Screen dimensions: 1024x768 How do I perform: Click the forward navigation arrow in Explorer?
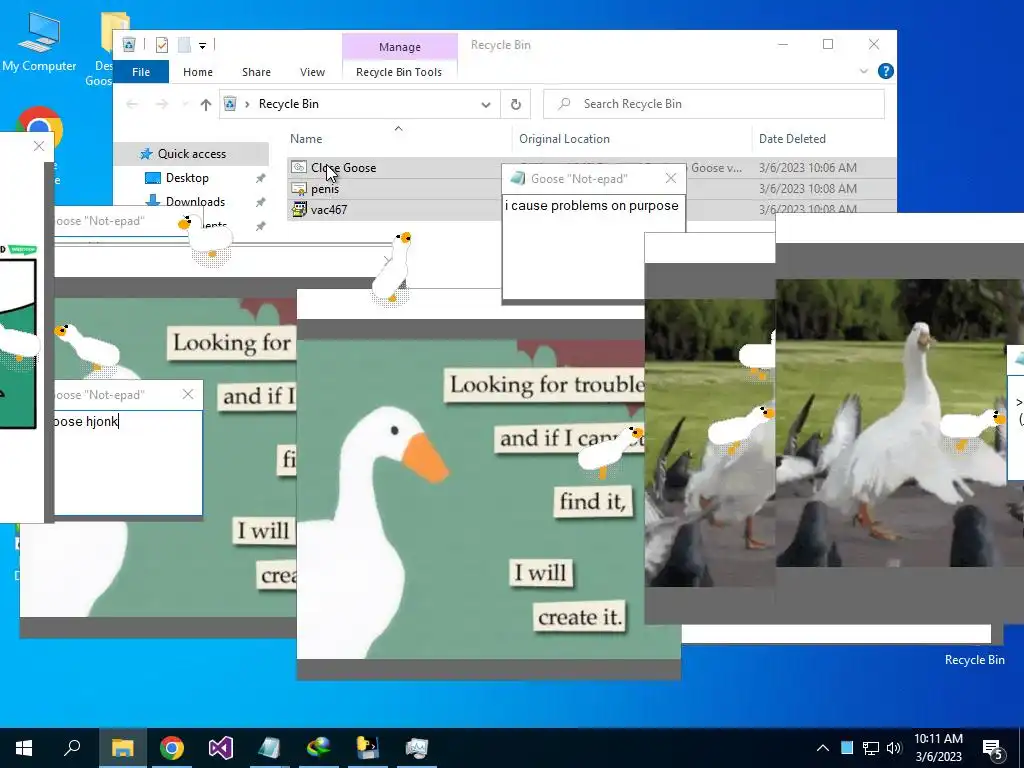pyautogui.click(x=162, y=104)
